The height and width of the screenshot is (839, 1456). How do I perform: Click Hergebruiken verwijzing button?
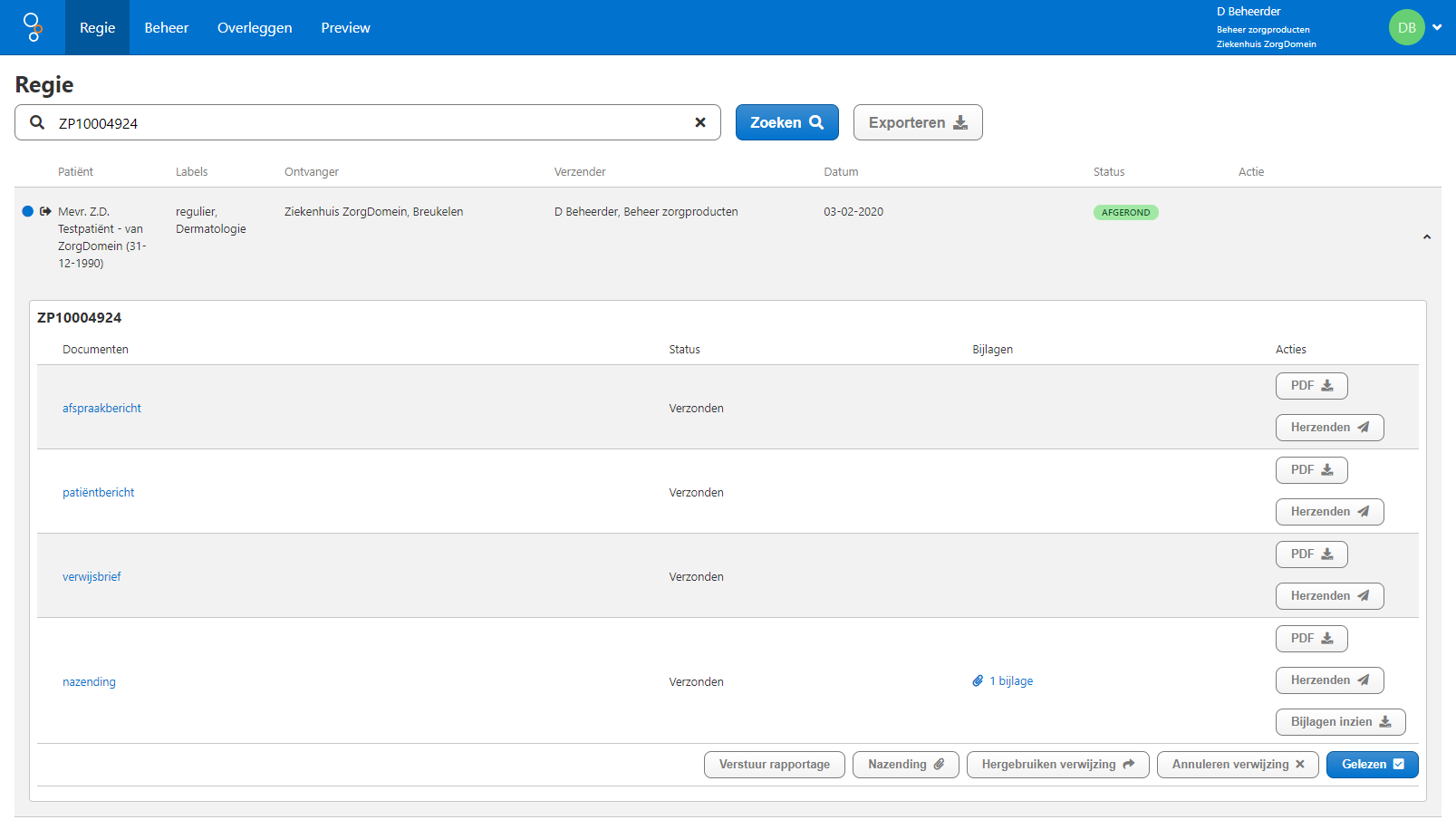(x=1057, y=765)
